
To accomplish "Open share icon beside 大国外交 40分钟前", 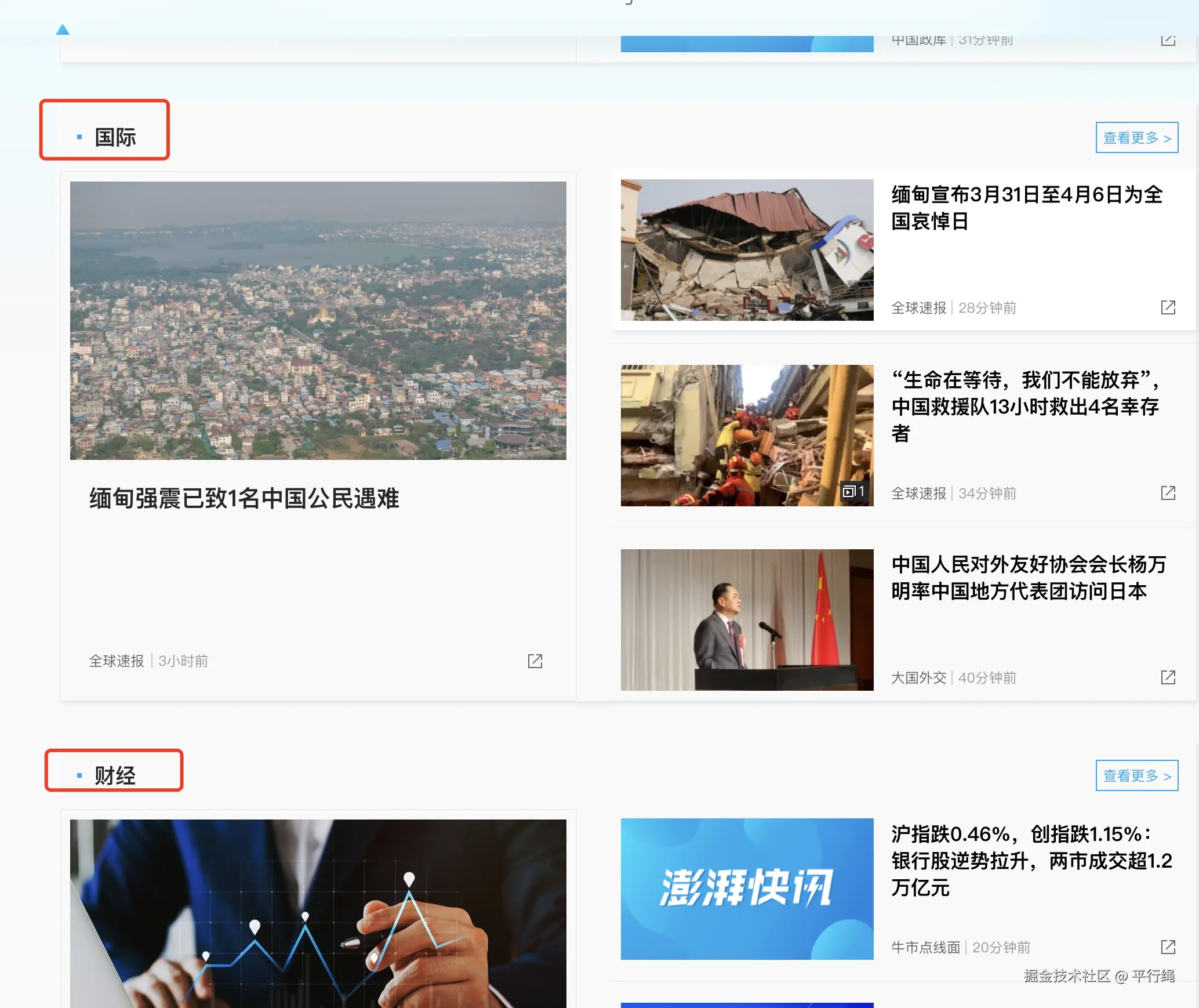I will [1168, 677].
